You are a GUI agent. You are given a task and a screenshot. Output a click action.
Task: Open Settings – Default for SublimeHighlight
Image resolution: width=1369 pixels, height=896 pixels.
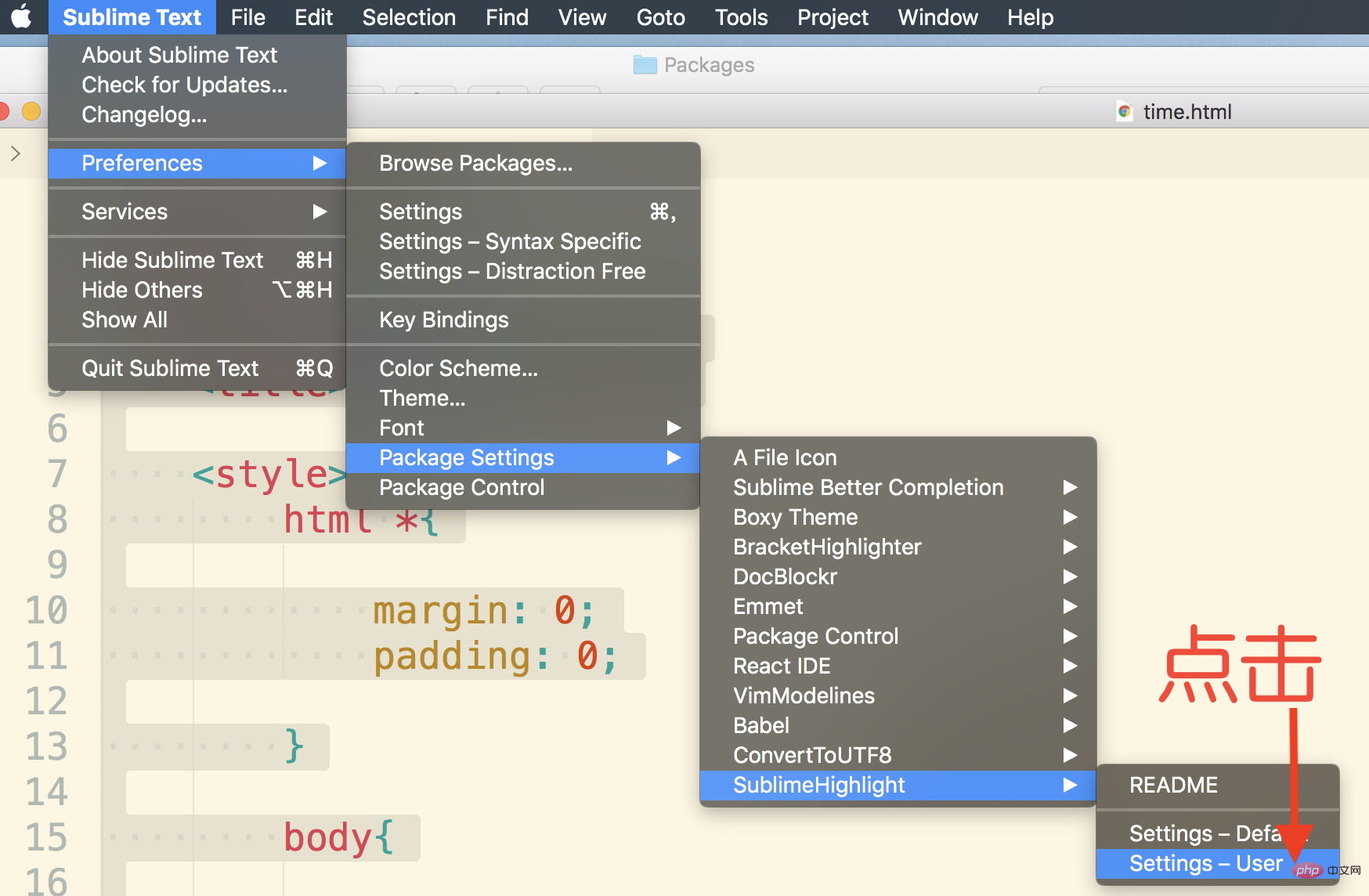[1218, 833]
